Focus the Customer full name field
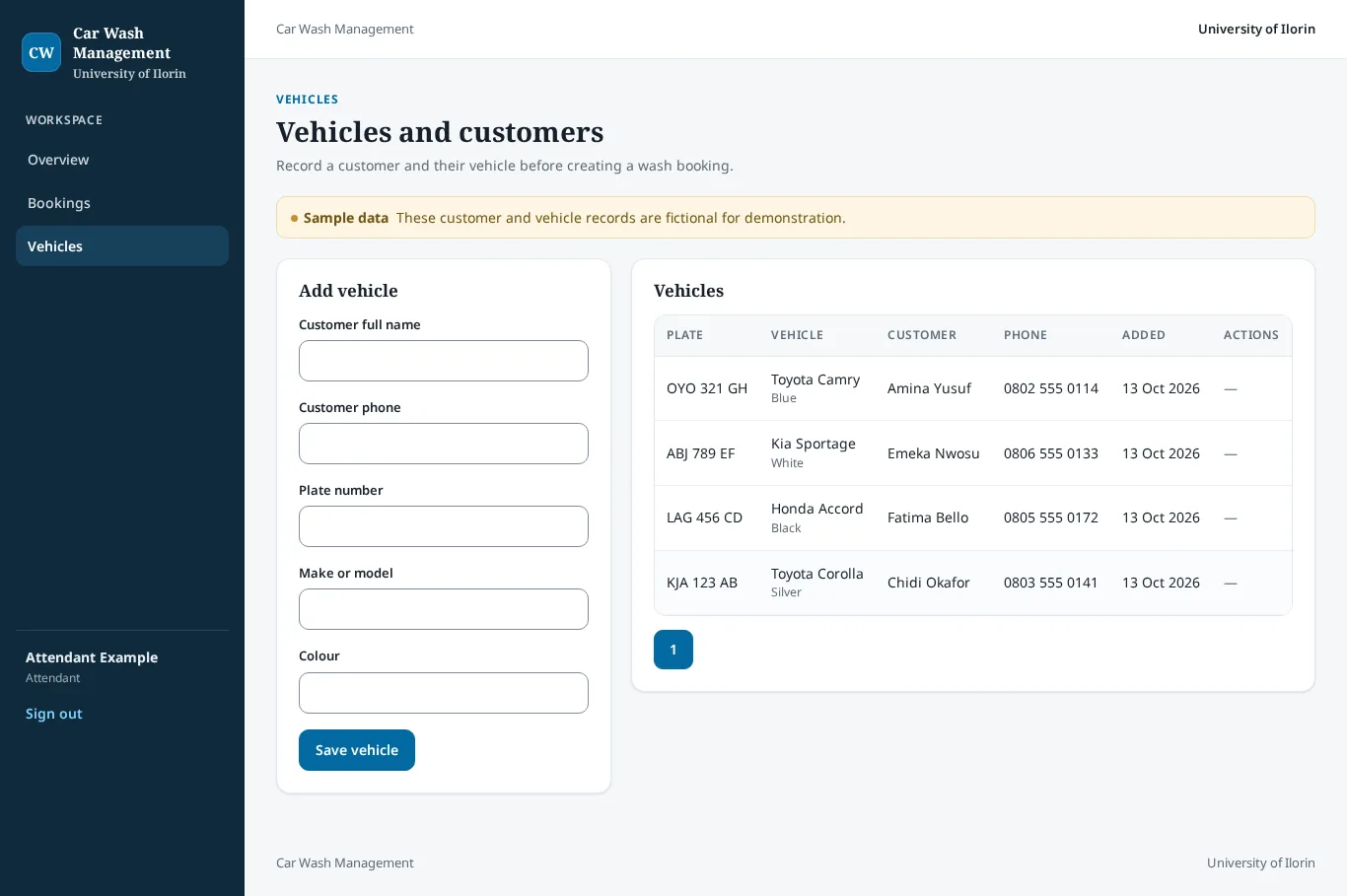 point(444,361)
